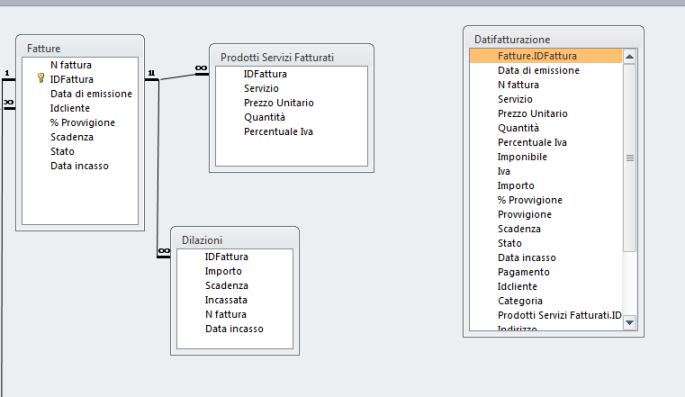Select 'Quantità' in Prodotti Servizi Fatturati table
685x397 pixels.
[x=264, y=117]
